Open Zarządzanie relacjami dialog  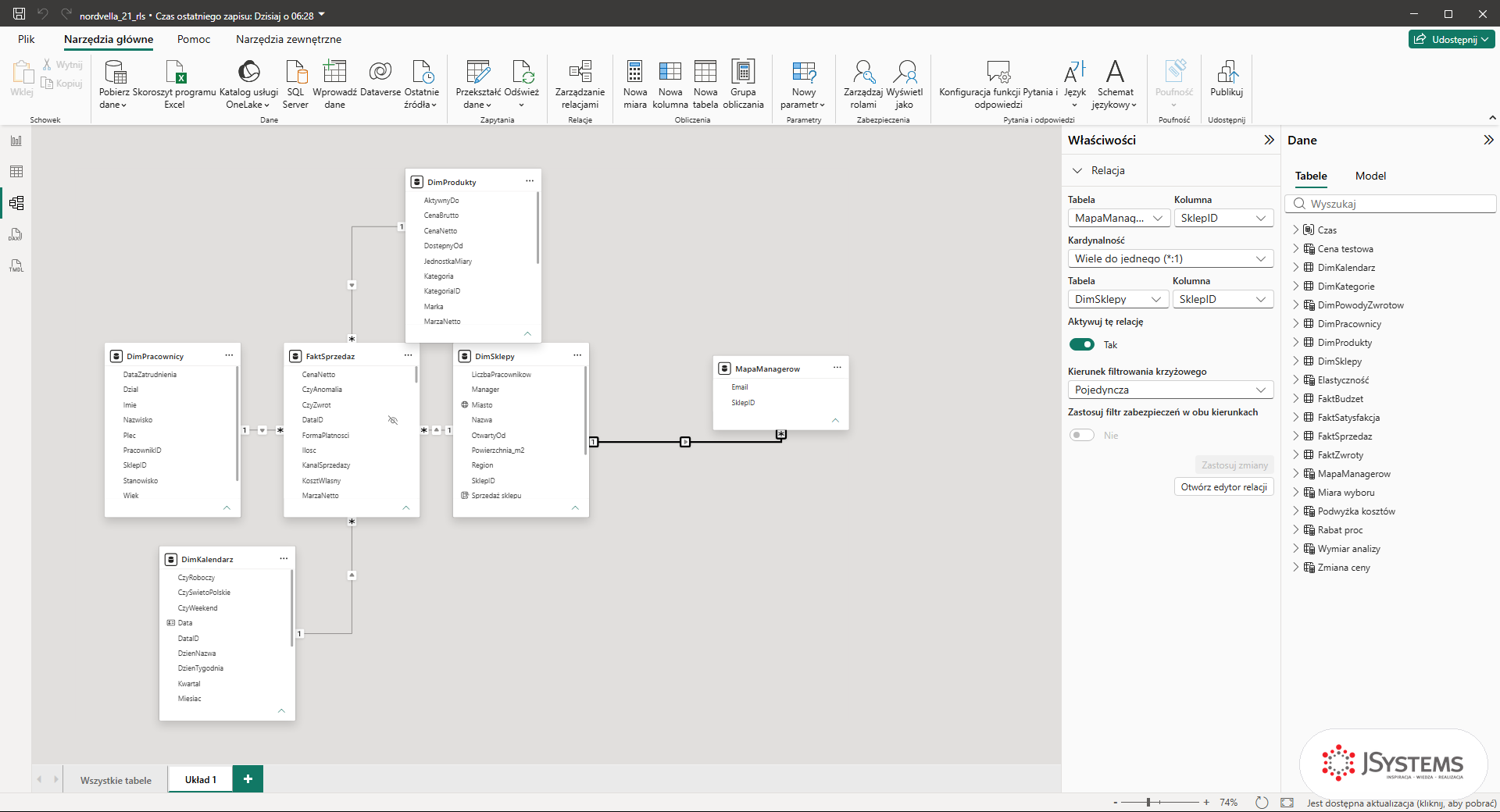coord(580,84)
